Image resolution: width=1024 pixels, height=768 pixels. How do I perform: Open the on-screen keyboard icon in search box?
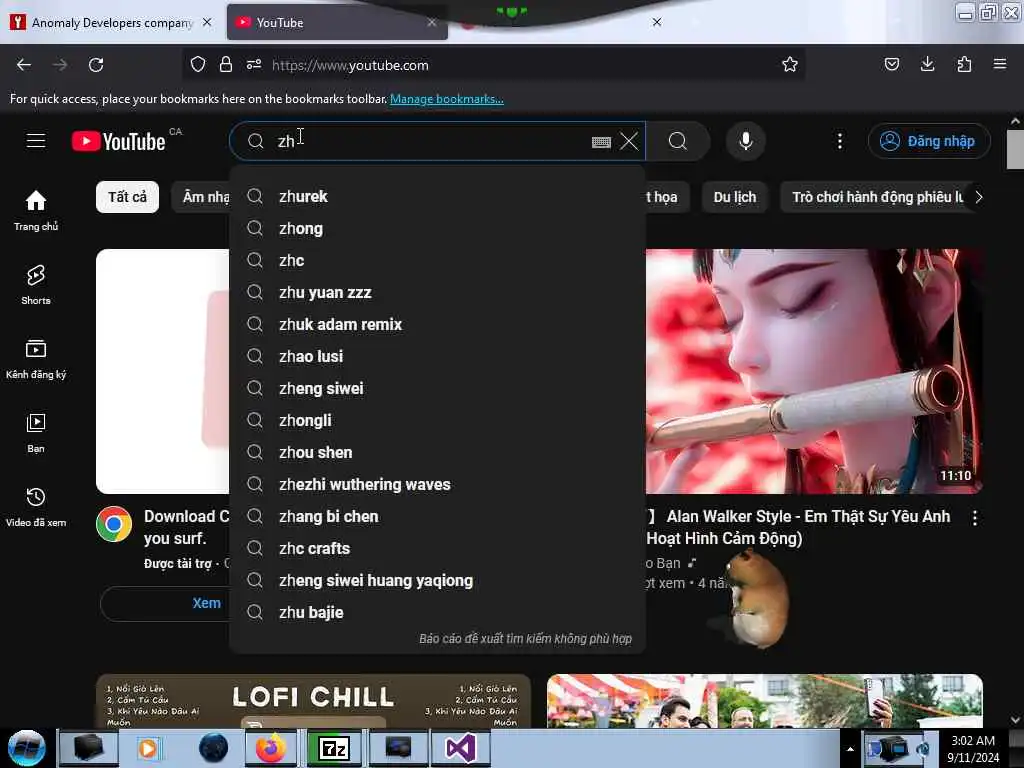601,142
